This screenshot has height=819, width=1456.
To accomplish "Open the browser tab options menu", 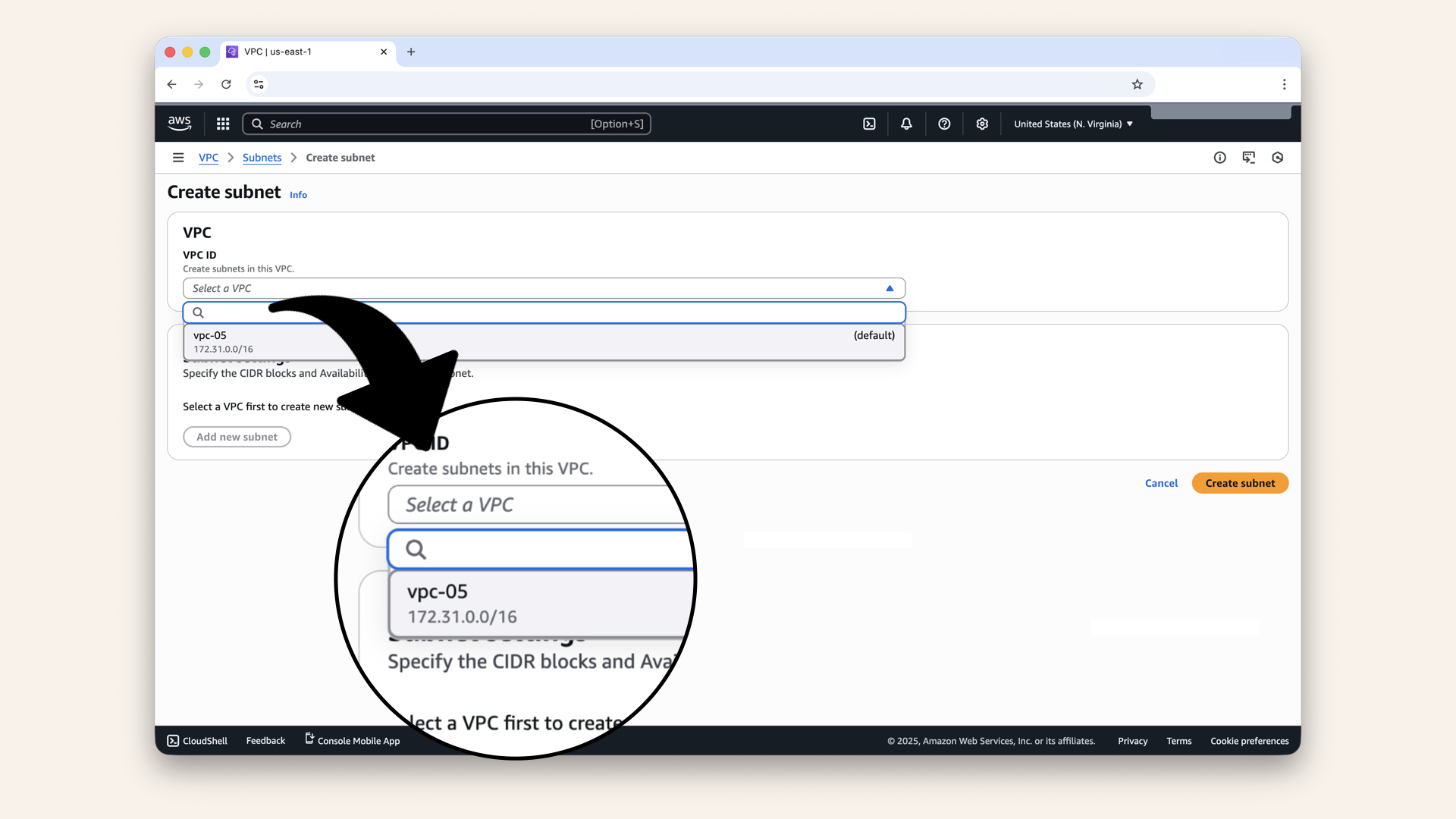I will 1285,84.
